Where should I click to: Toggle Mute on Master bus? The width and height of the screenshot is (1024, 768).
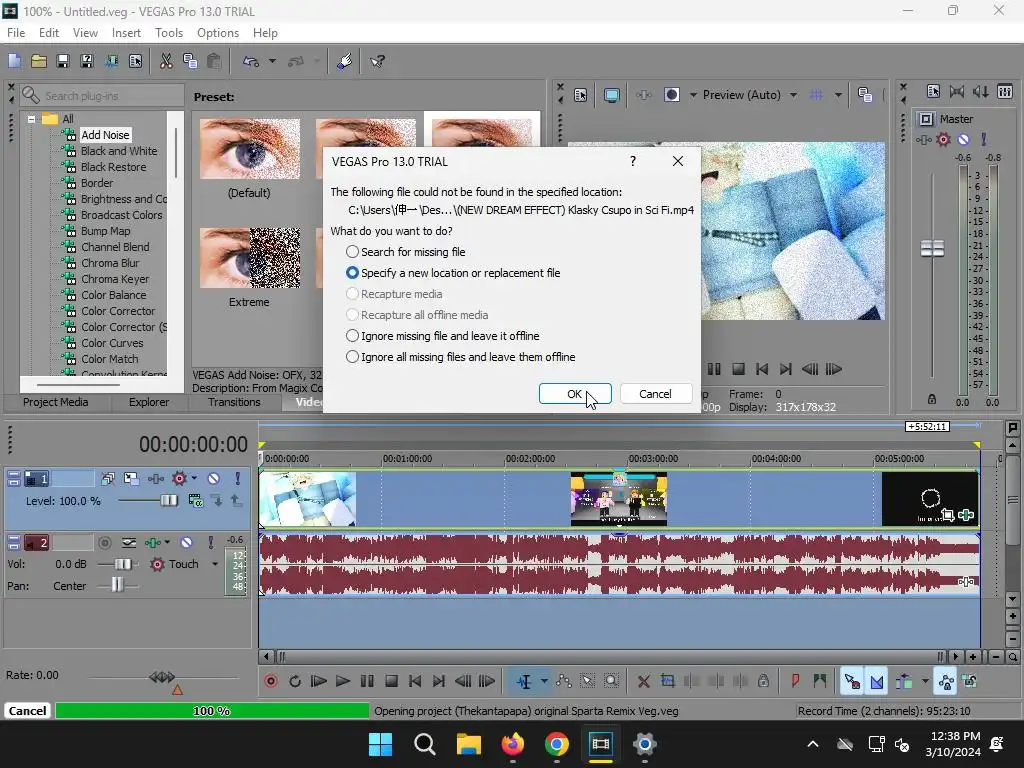(963, 139)
